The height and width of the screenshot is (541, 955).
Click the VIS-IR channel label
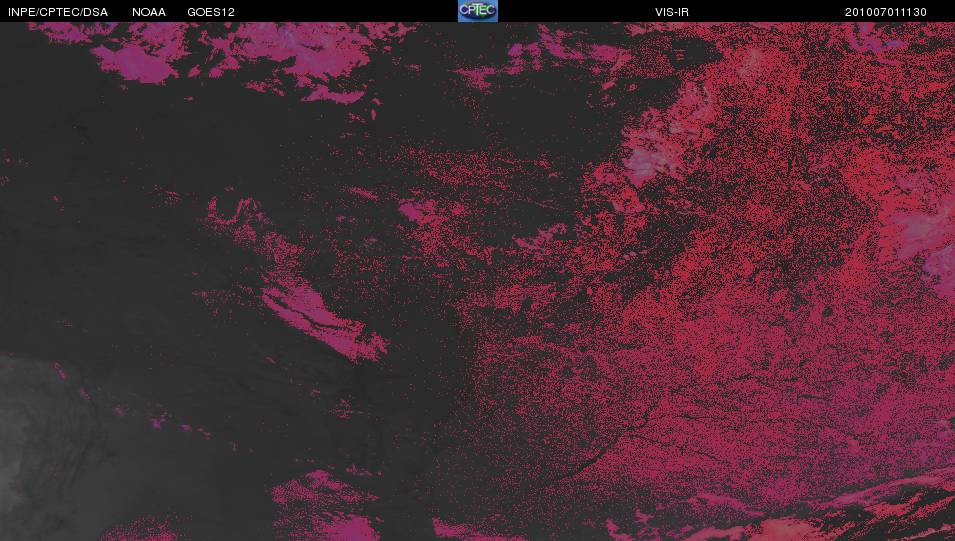[x=672, y=12]
